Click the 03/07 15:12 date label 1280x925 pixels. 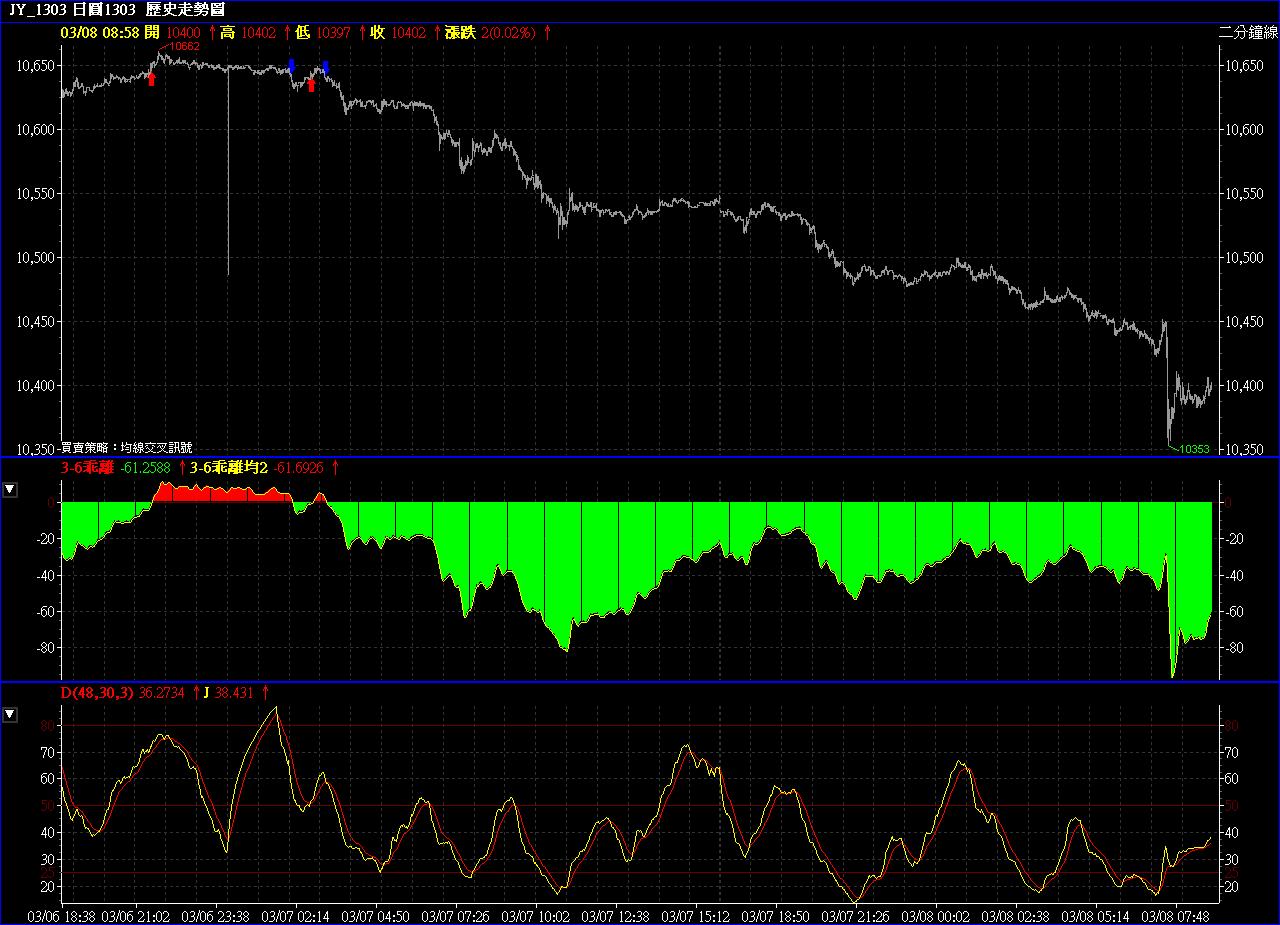click(x=695, y=916)
